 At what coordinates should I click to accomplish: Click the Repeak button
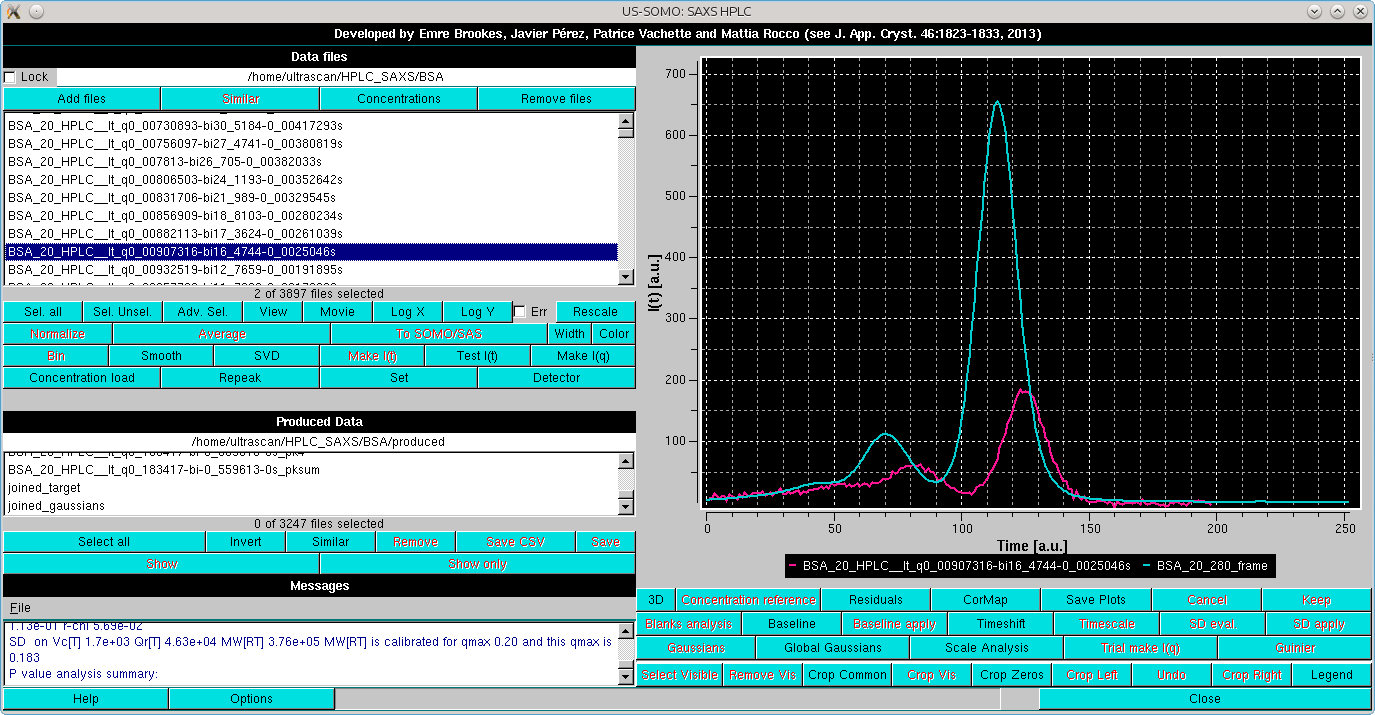click(240, 378)
